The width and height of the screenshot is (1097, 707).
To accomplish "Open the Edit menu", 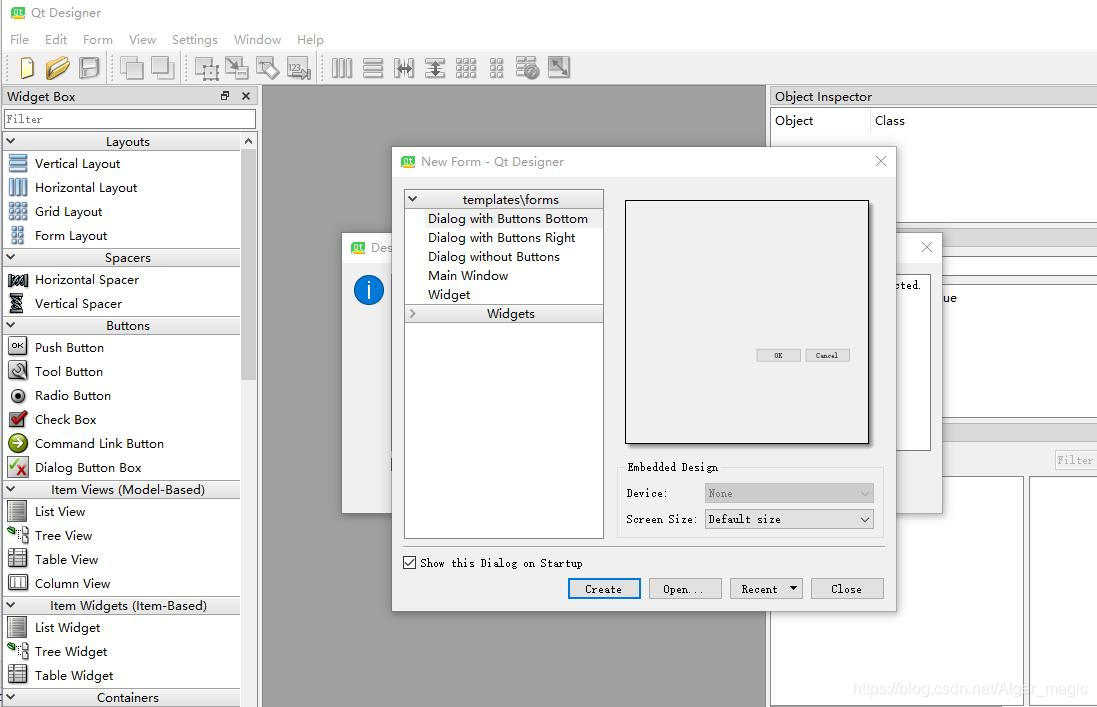I will coord(56,40).
